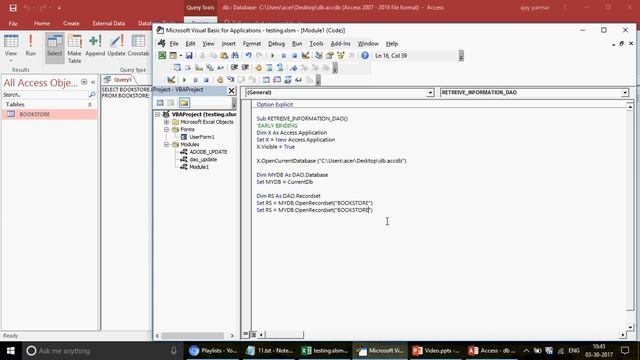Open the Home tab in Access ribbon
The image size is (640, 360).
pyautogui.click(x=42, y=23)
